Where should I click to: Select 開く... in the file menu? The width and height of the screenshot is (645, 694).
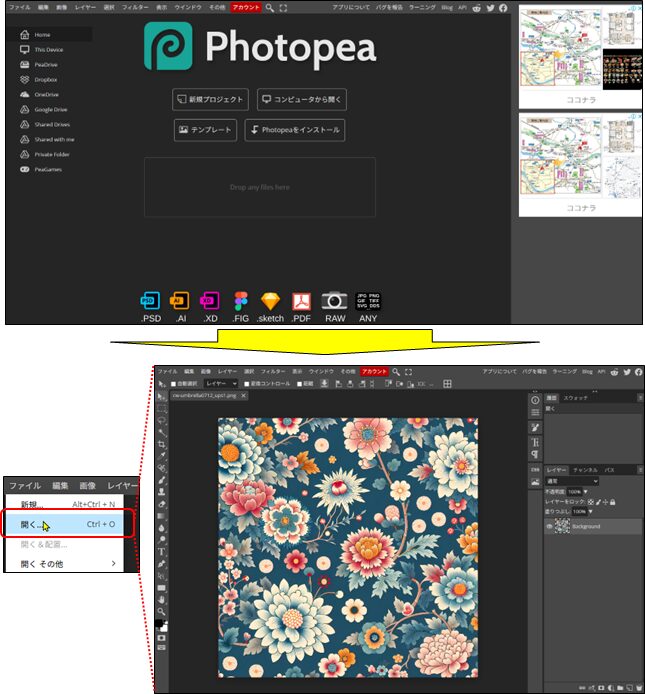click(67, 524)
